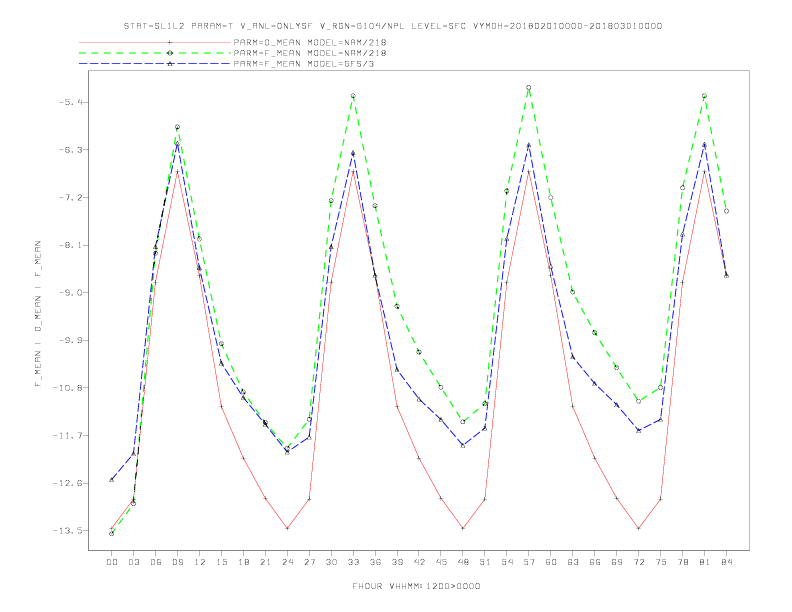
Task: Click x-axis tick label 15
Action: pos(222,562)
